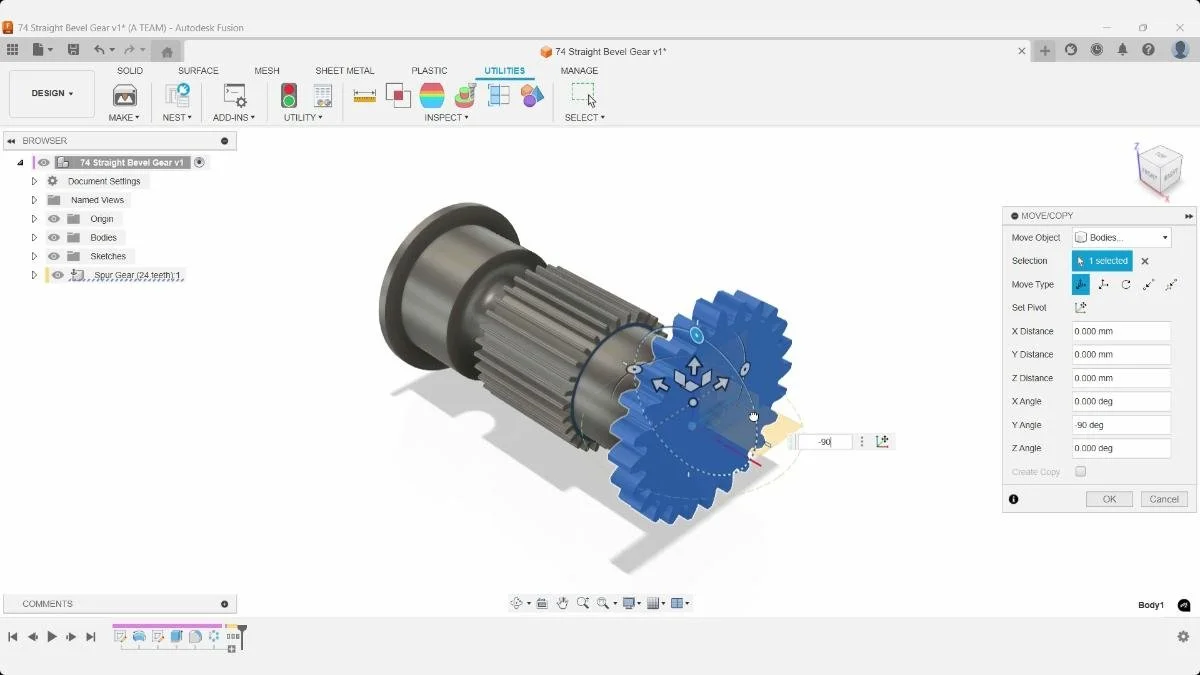Open the Scripts and Add-Ins icon
The image size is (1200, 675).
point(234,95)
